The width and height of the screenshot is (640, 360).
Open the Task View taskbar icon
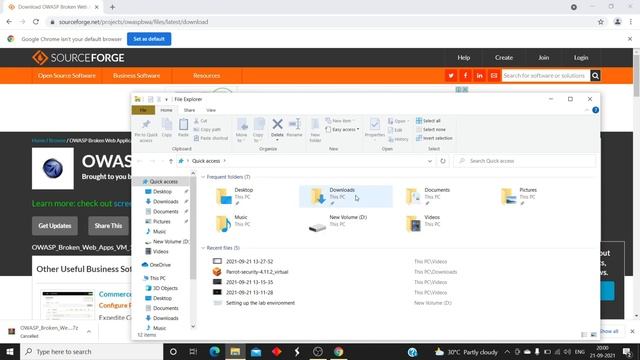point(193,351)
